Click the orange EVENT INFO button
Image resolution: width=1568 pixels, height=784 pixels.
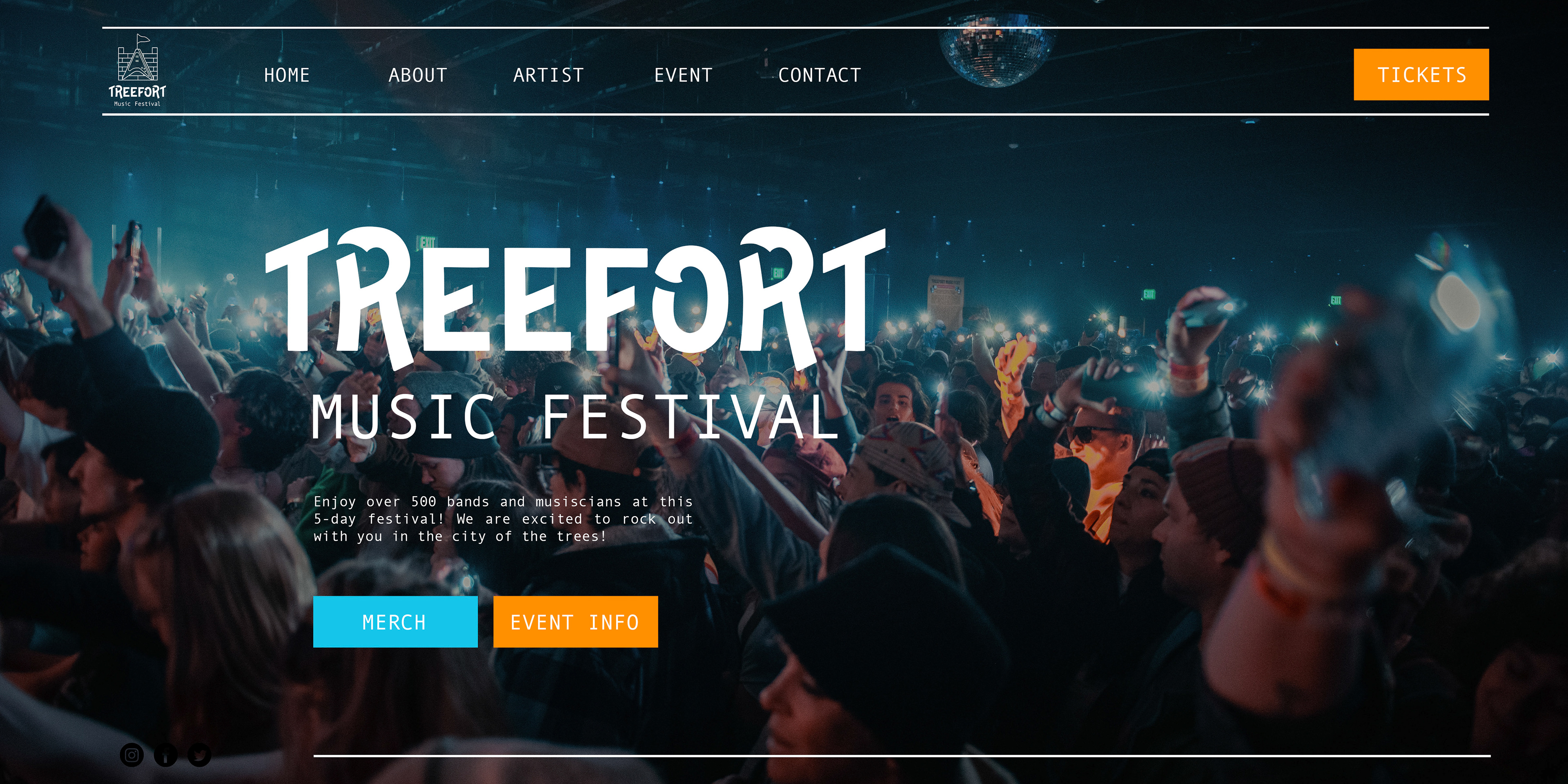coord(575,621)
